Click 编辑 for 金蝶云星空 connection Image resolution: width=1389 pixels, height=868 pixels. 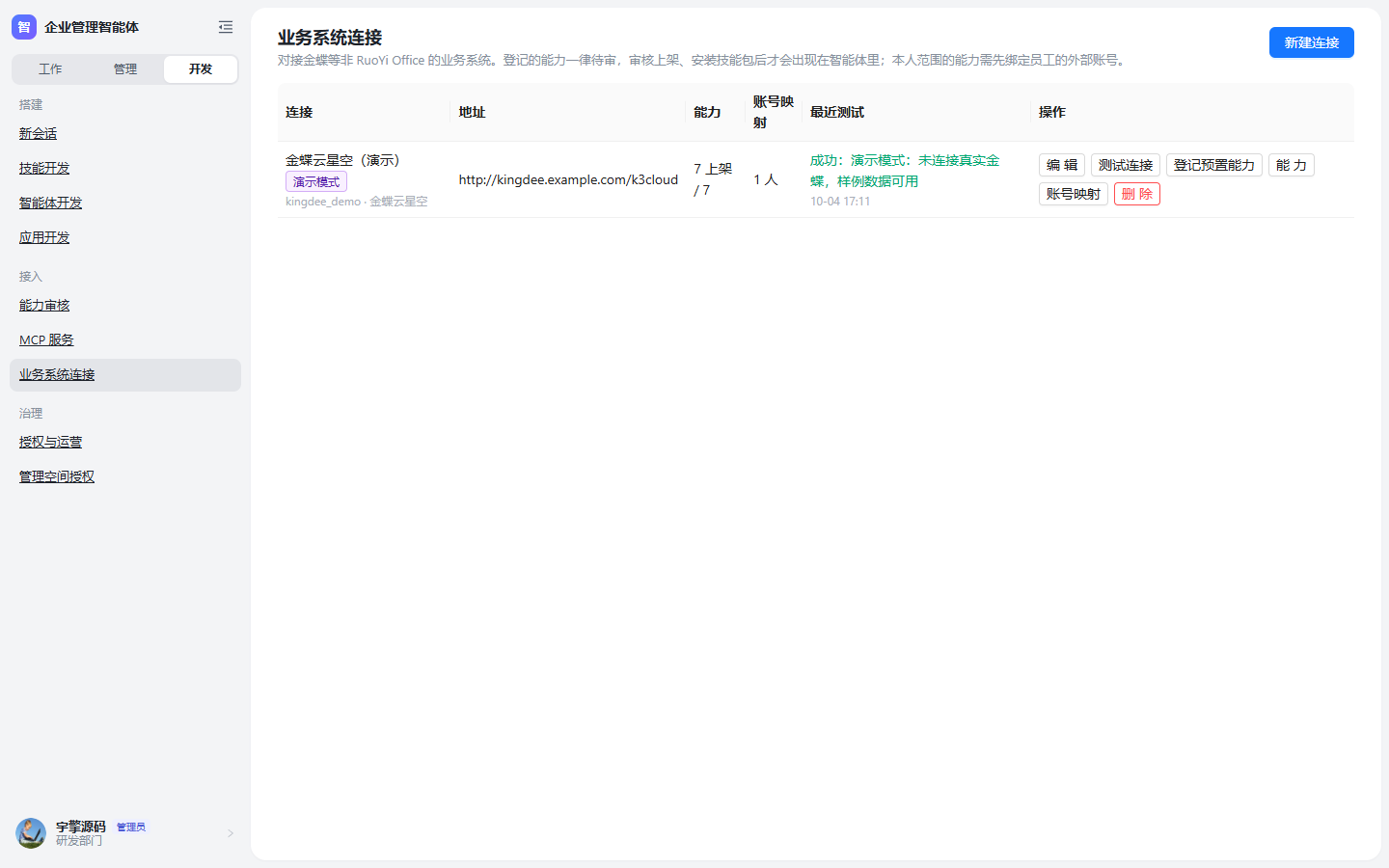pyautogui.click(x=1062, y=165)
